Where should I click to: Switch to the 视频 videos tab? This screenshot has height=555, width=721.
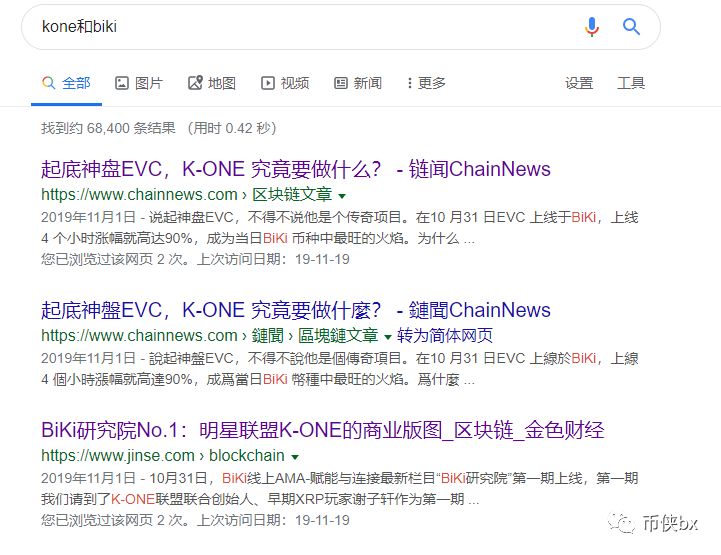tap(285, 83)
